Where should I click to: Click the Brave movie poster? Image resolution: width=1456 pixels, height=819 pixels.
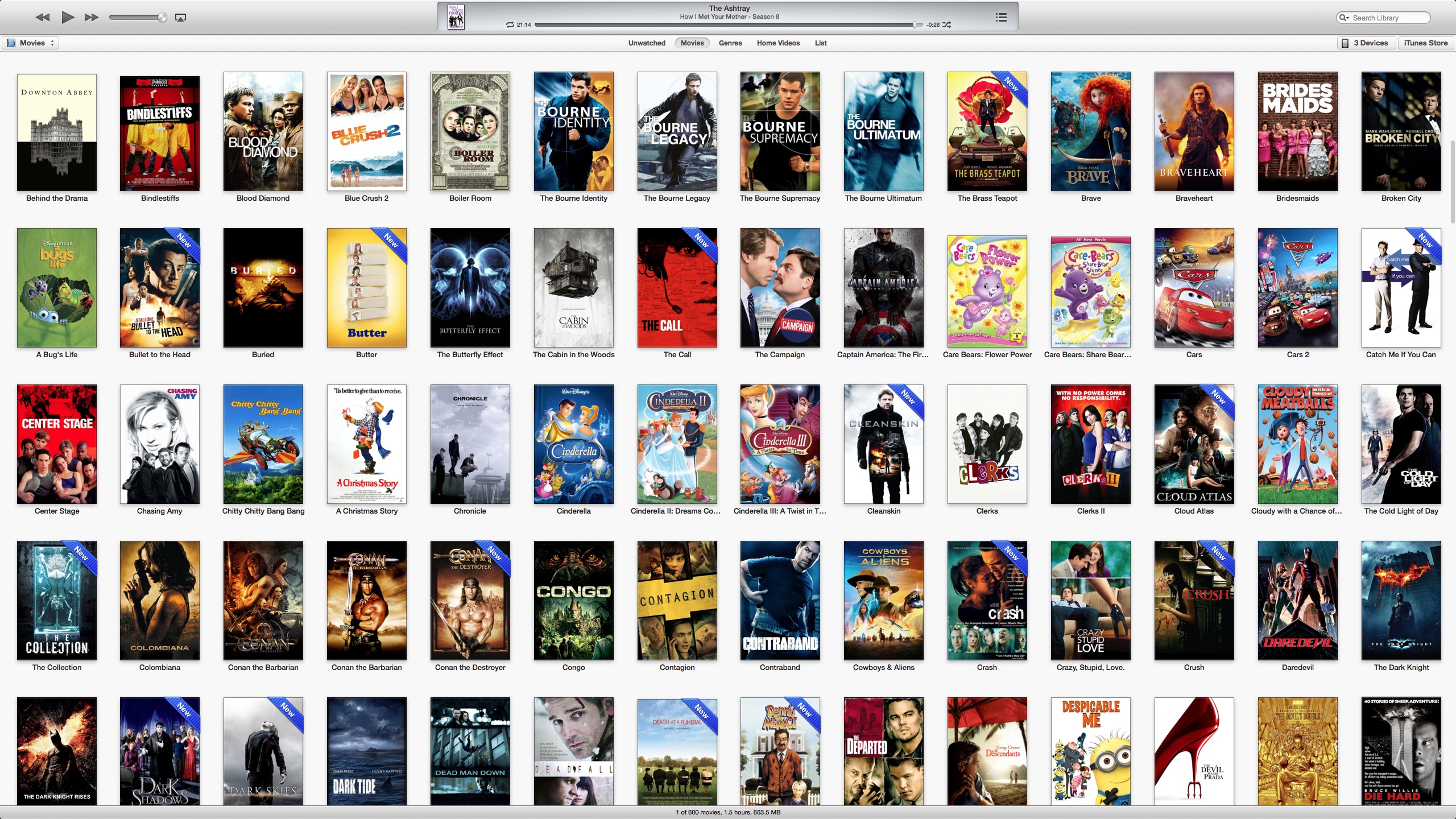(x=1091, y=131)
